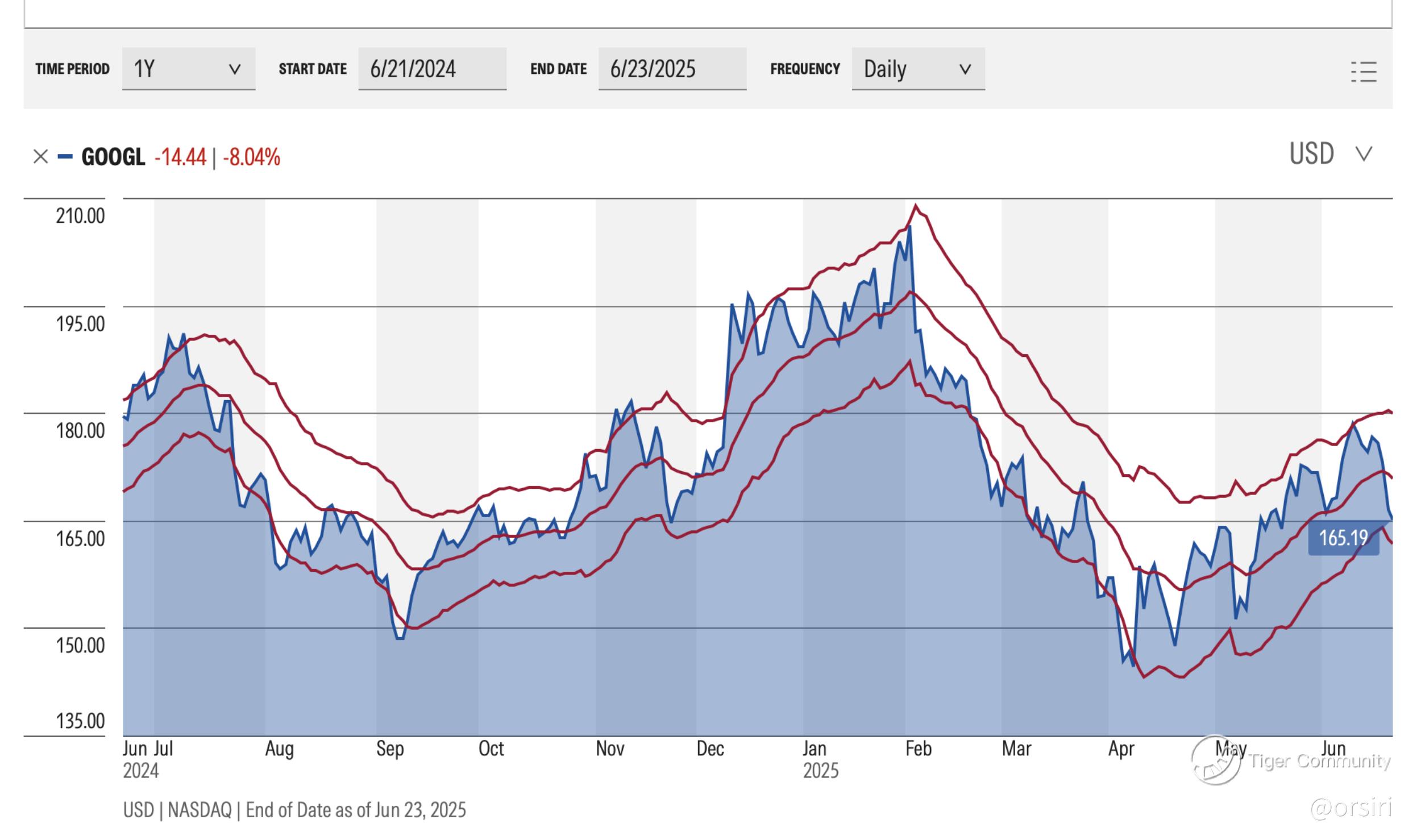The height and width of the screenshot is (840, 1421).
Task: Select the Sep month axis label
Action: tap(390, 748)
